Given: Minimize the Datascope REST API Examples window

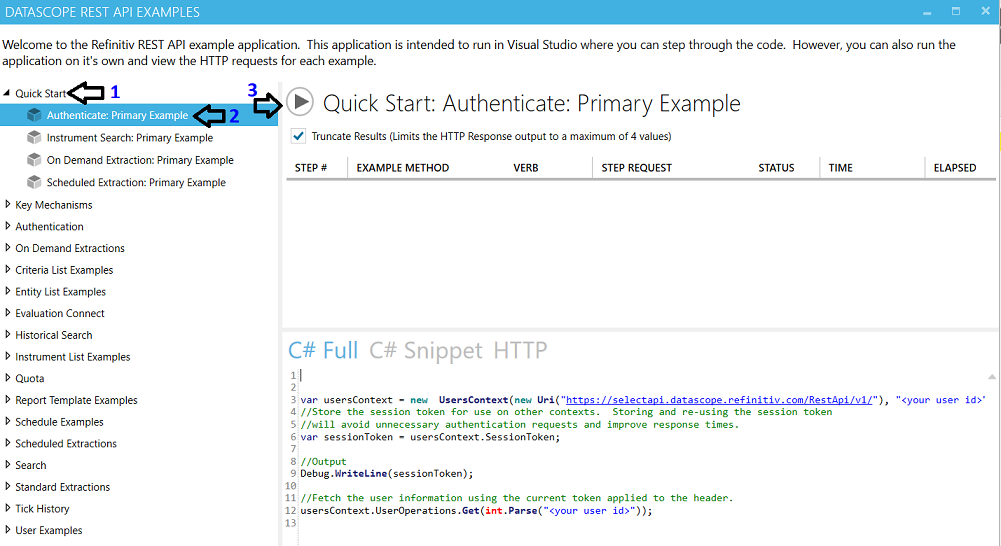Looking at the screenshot, I should point(927,12).
